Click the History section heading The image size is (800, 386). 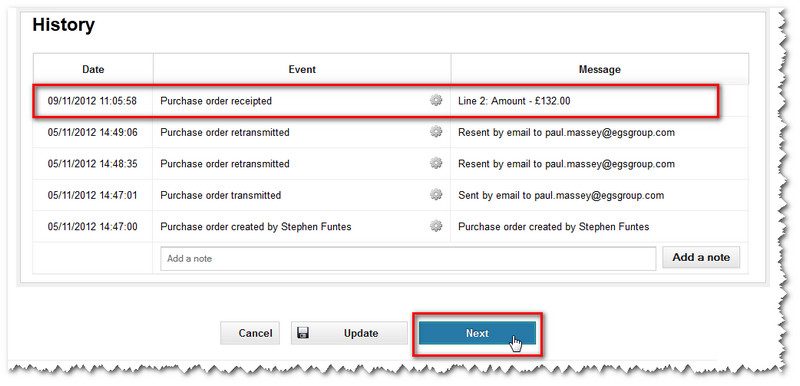pos(64,25)
